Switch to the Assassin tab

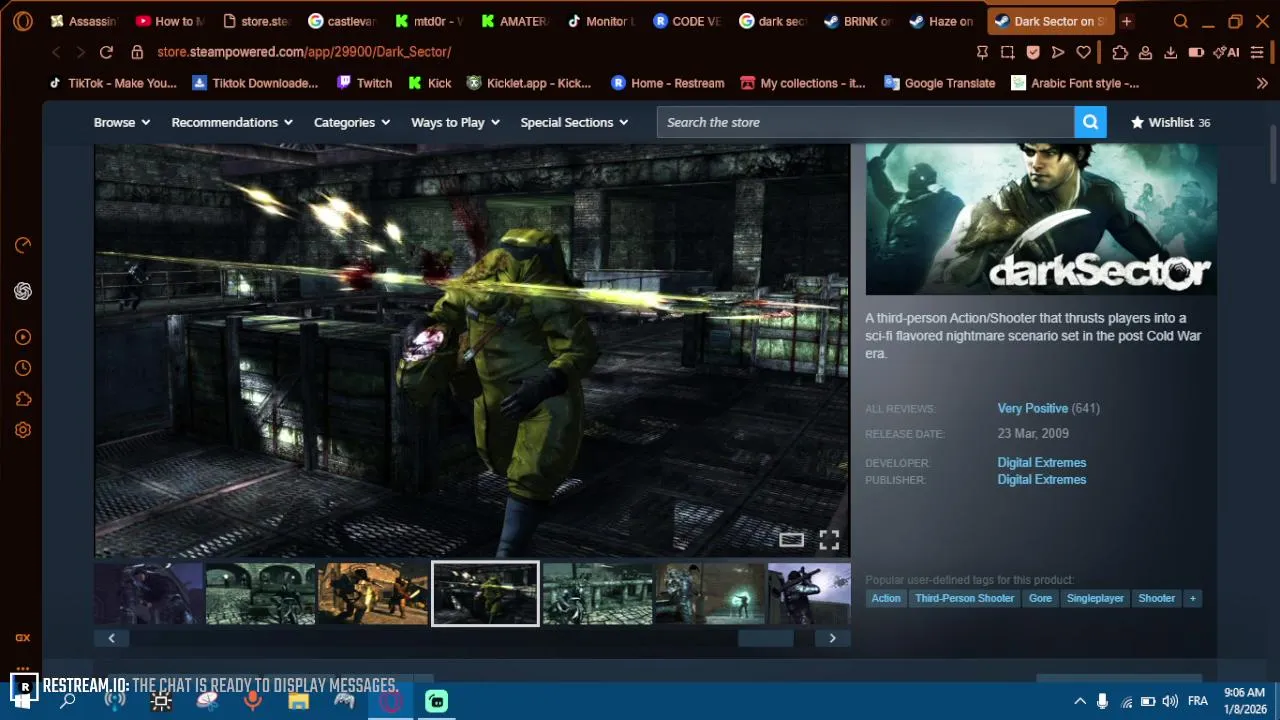point(83,21)
